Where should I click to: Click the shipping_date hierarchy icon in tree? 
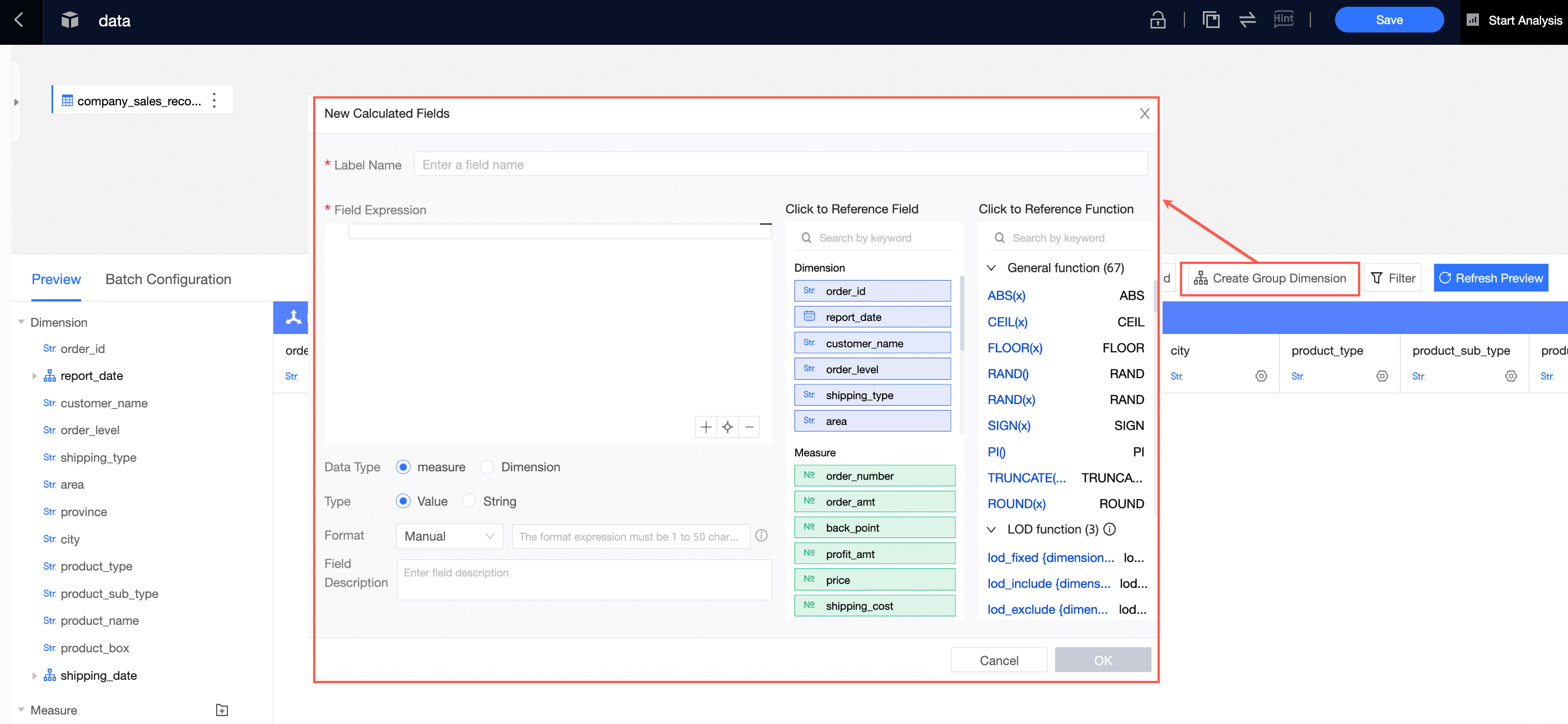[x=50, y=675]
